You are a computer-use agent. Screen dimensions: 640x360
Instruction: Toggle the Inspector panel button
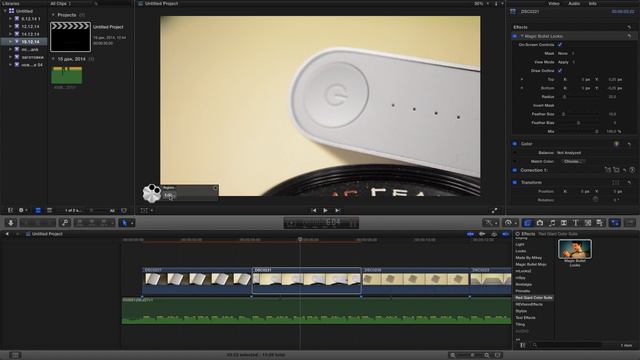pyautogui.click(x=615, y=223)
